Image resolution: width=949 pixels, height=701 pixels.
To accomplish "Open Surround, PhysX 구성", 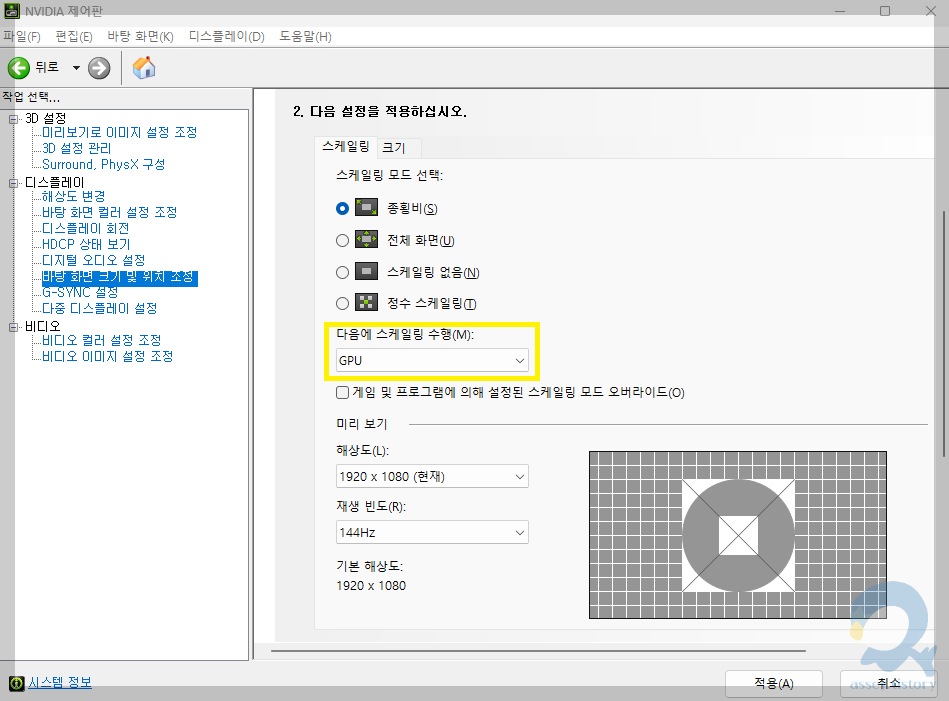I will (103, 164).
